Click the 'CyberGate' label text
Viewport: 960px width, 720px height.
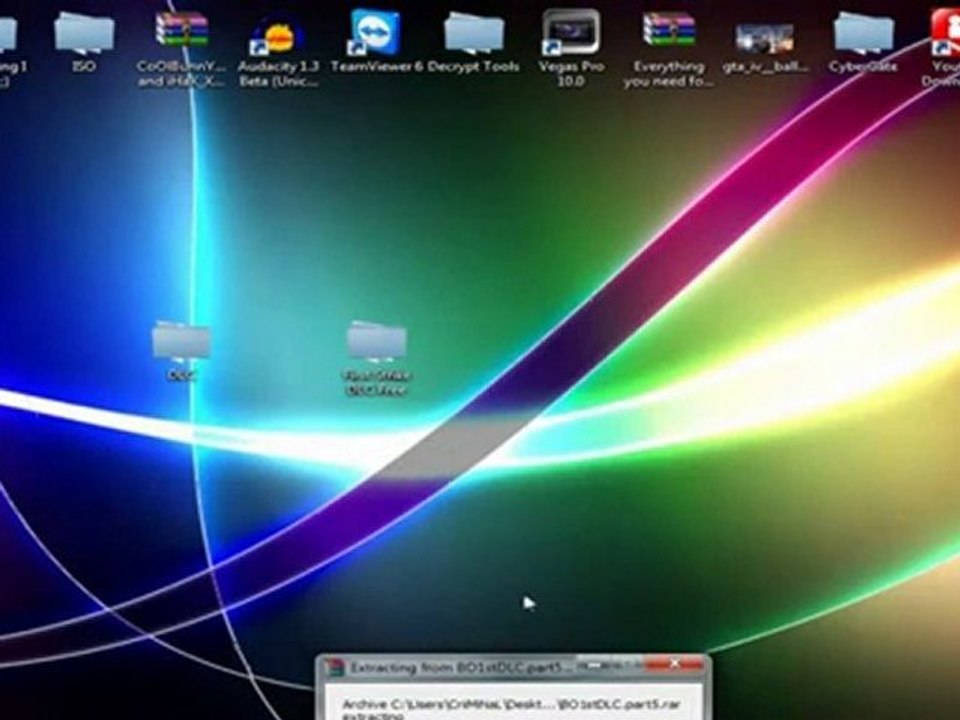(863, 66)
